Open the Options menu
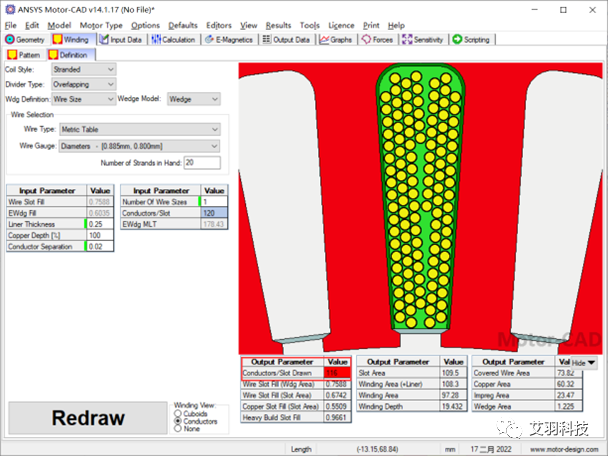The width and height of the screenshot is (608, 456). coord(145,26)
